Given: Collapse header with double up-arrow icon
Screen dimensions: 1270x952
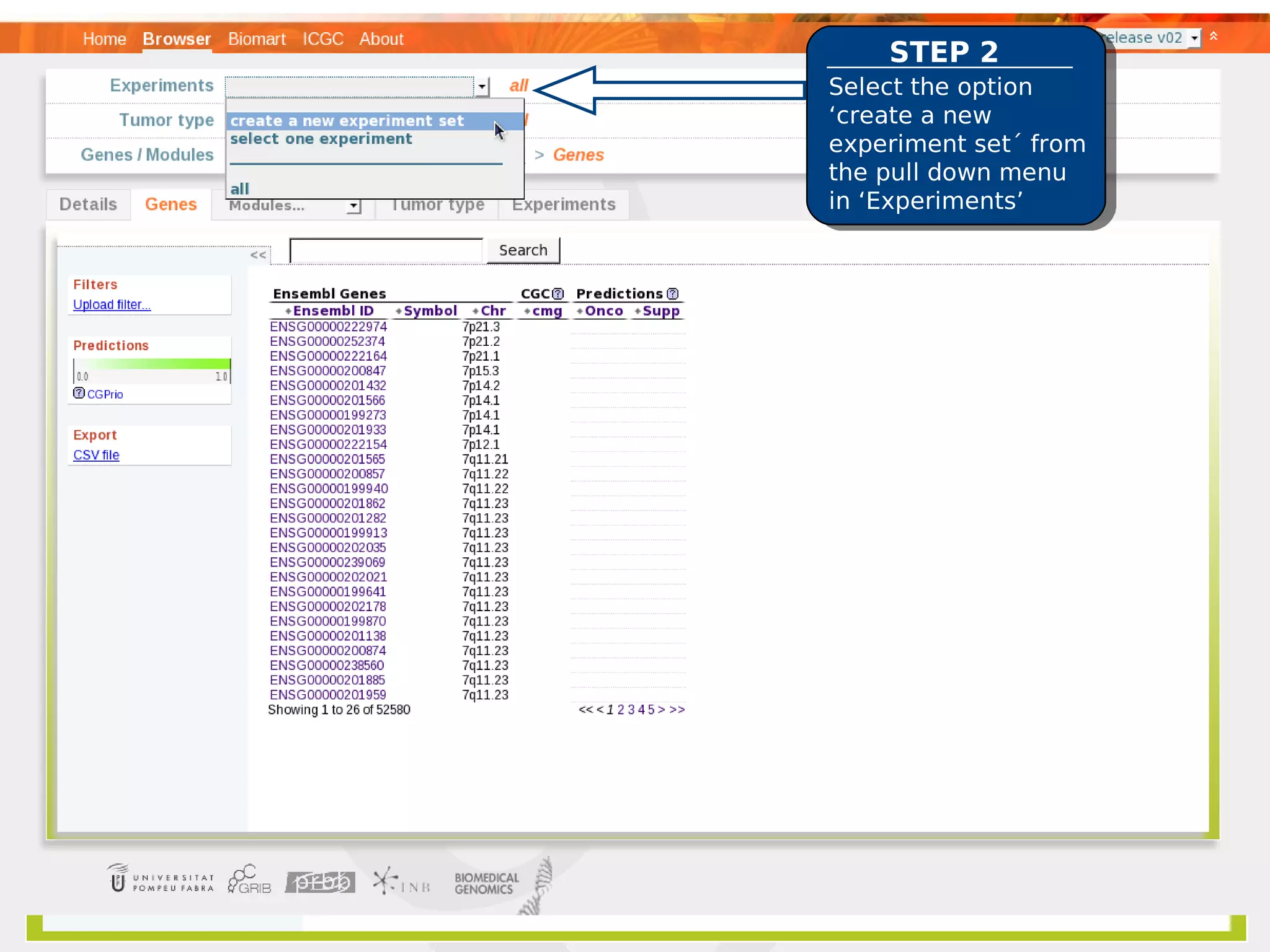Looking at the screenshot, I should pyautogui.click(x=1214, y=37).
